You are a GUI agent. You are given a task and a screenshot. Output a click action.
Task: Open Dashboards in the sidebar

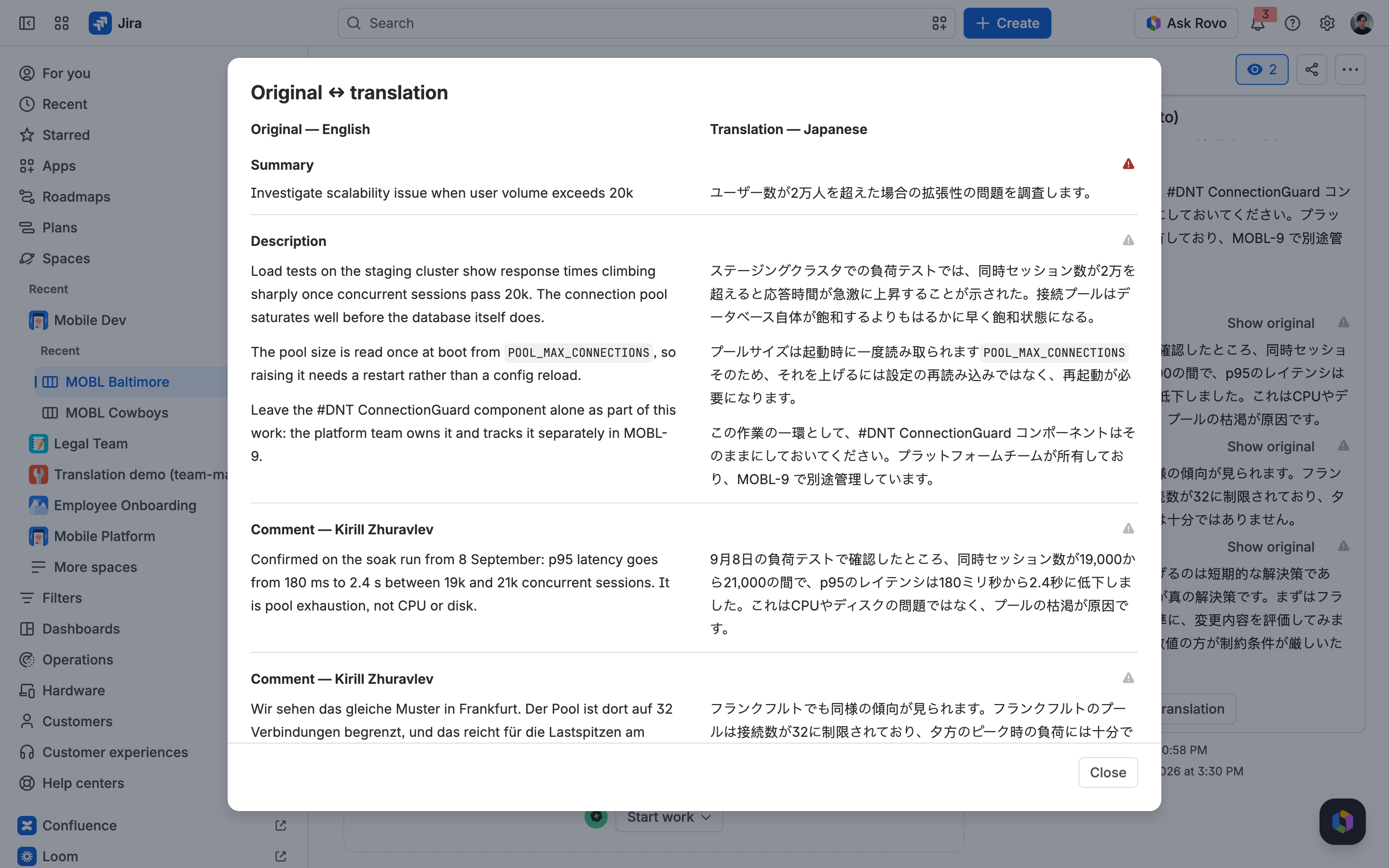(x=81, y=629)
